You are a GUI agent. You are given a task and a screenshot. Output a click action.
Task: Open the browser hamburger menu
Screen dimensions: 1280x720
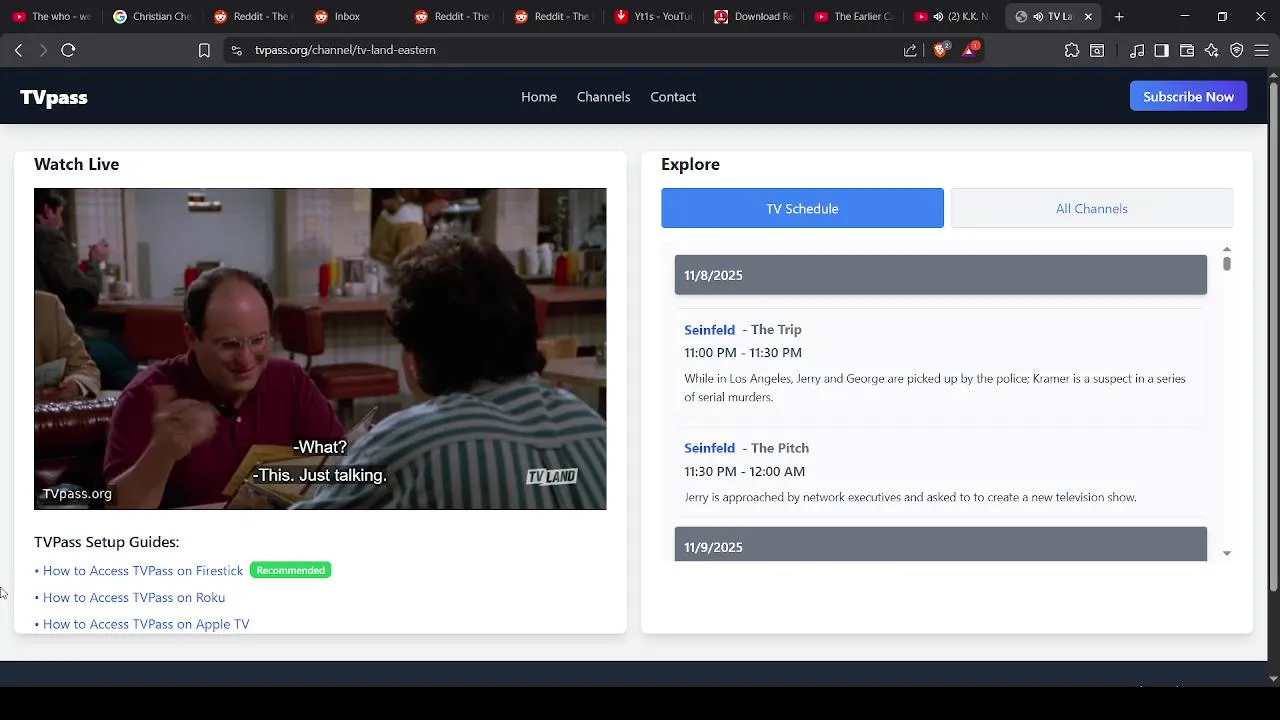1262,50
